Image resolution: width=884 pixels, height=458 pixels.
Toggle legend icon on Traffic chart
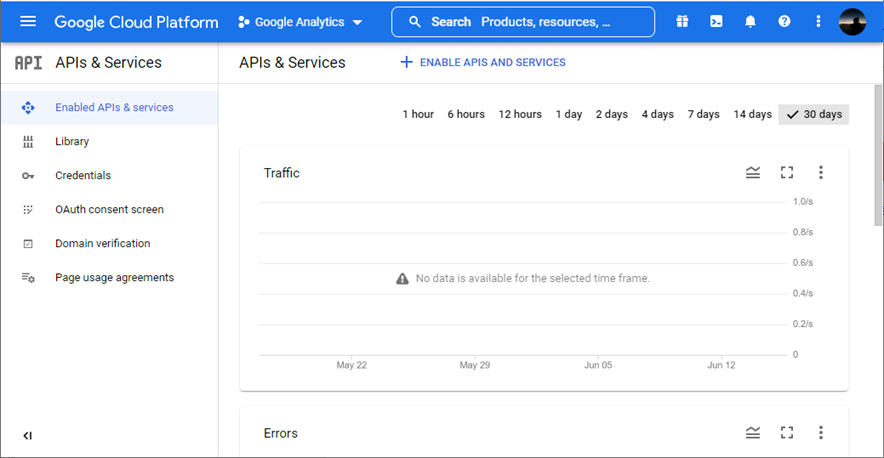pyautogui.click(x=753, y=173)
